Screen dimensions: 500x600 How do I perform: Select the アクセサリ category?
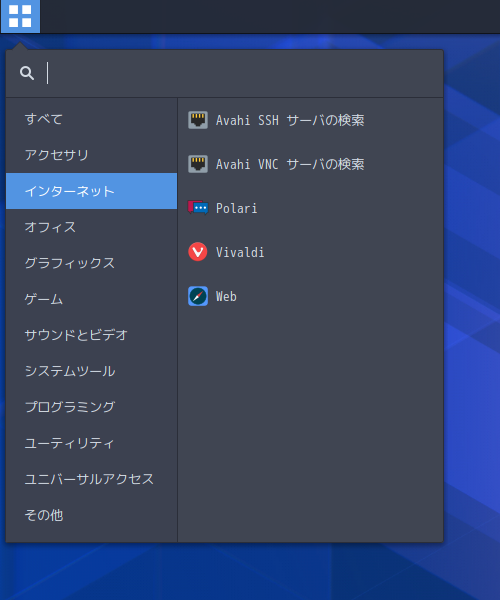click(91, 155)
